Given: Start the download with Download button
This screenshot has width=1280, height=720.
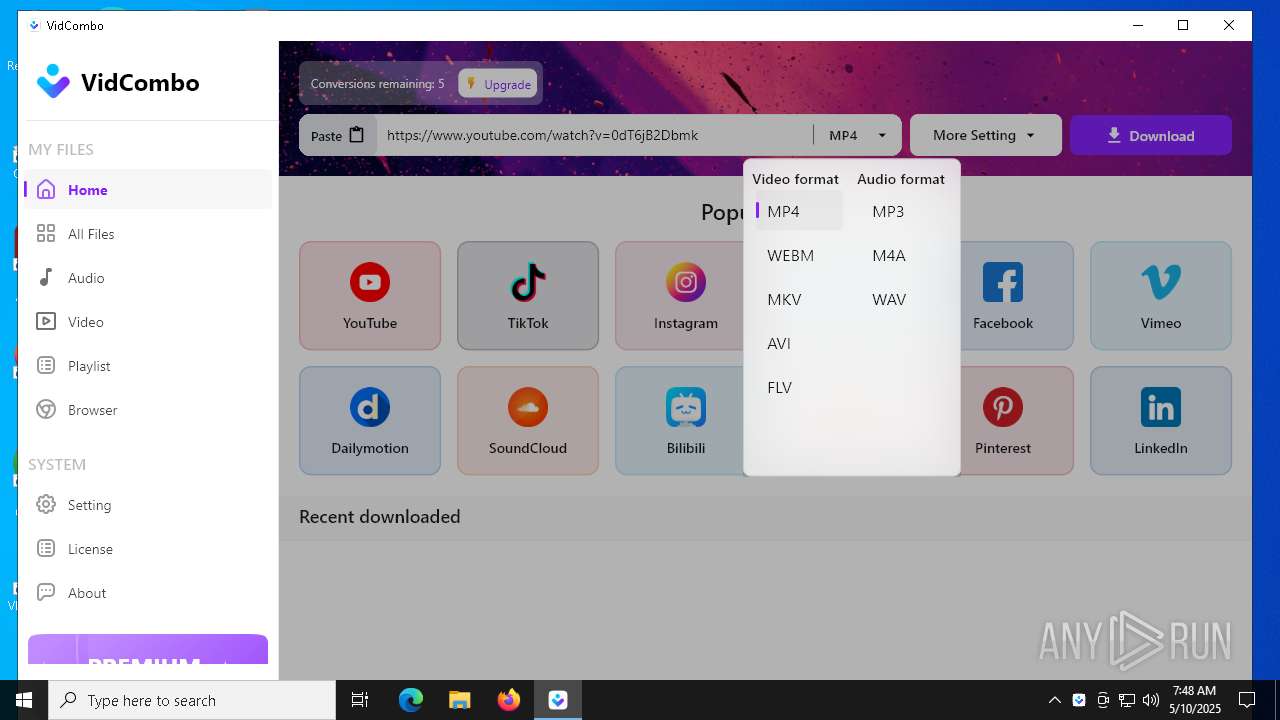Looking at the screenshot, I should tap(1151, 135).
